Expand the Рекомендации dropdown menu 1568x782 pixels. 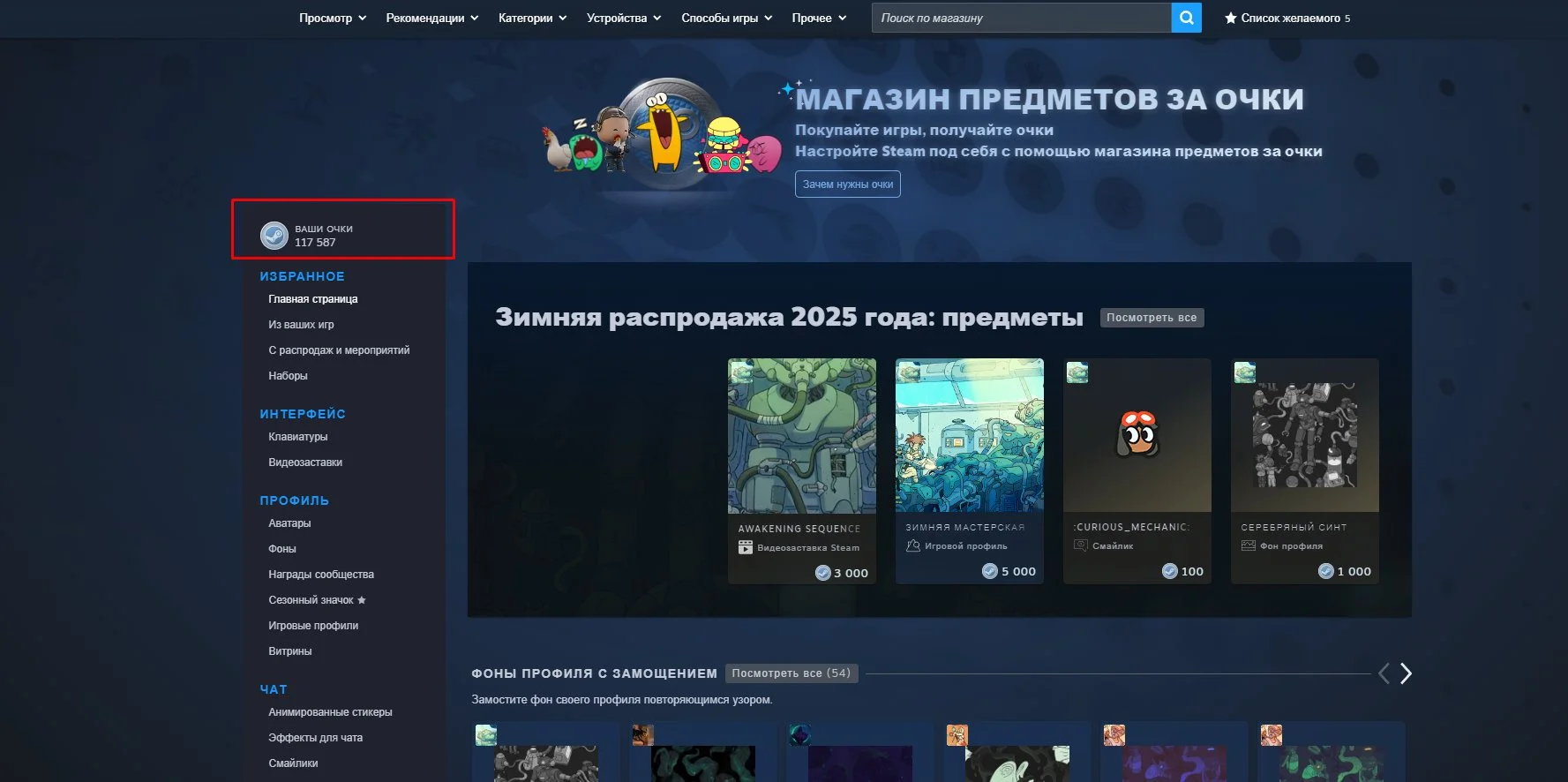[x=432, y=18]
